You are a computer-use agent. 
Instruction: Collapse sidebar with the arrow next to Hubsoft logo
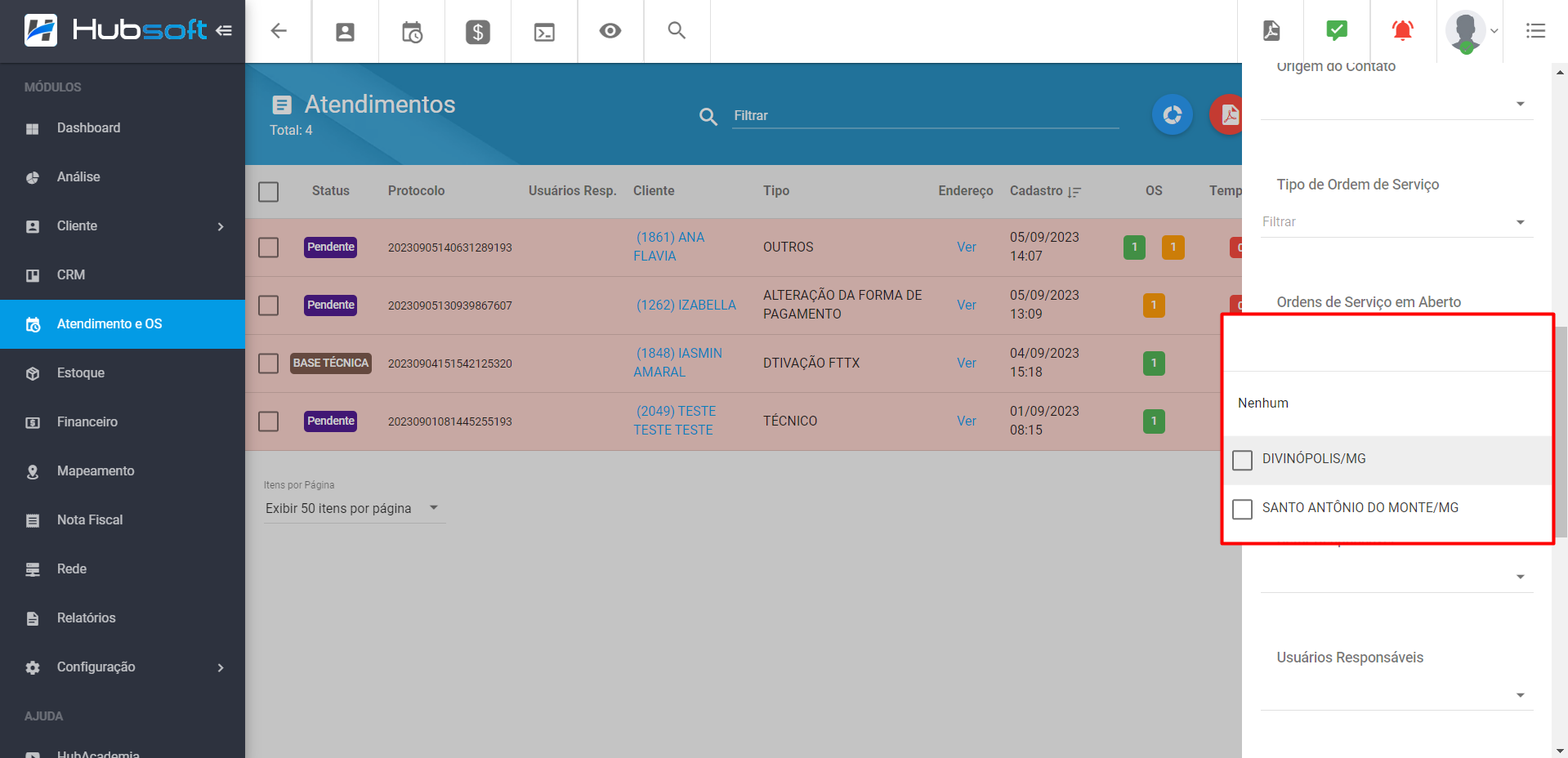(x=224, y=30)
